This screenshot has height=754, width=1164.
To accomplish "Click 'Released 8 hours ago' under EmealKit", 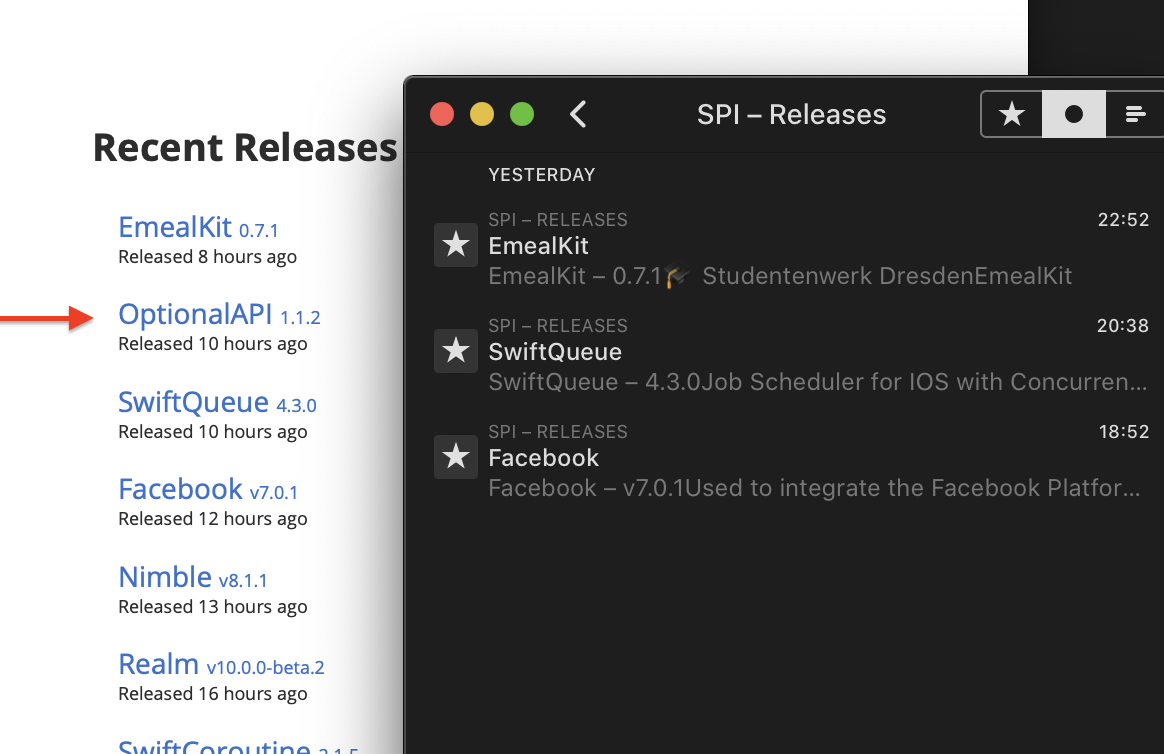I will point(207,257).
